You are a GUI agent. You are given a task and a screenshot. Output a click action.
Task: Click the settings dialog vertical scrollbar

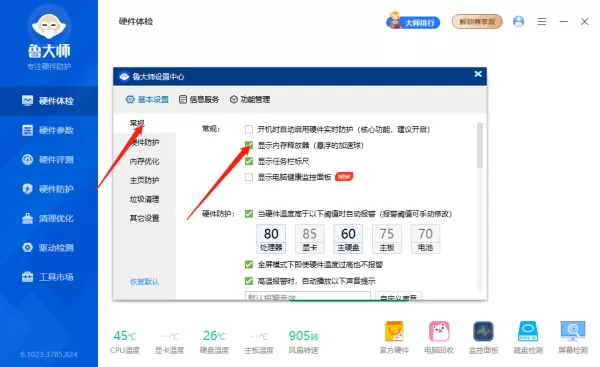480,145
